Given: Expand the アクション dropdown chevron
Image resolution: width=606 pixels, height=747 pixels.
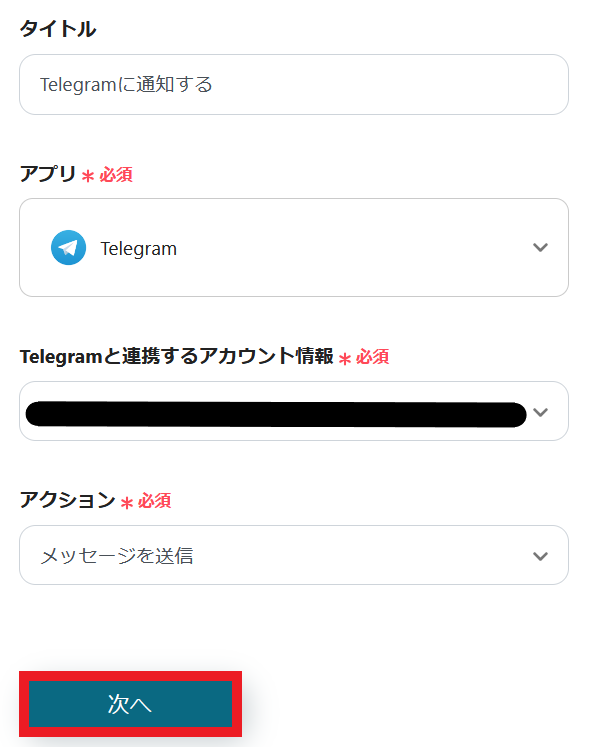Looking at the screenshot, I should (x=541, y=556).
